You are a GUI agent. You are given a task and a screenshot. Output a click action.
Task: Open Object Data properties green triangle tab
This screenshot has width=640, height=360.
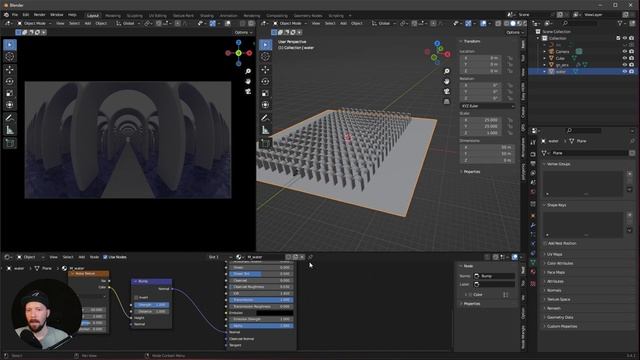tap(533, 262)
